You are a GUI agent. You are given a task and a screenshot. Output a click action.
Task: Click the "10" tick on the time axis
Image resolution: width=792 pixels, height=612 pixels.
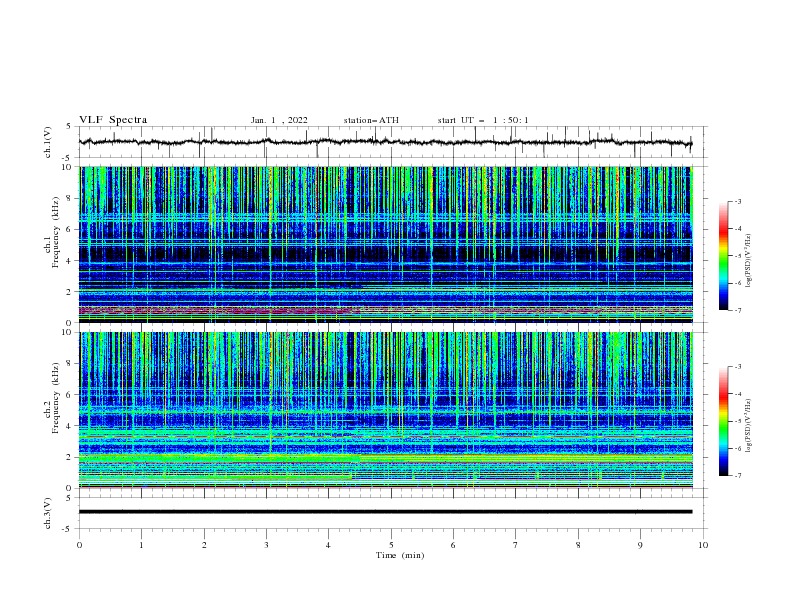pyautogui.click(x=703, y=545)
